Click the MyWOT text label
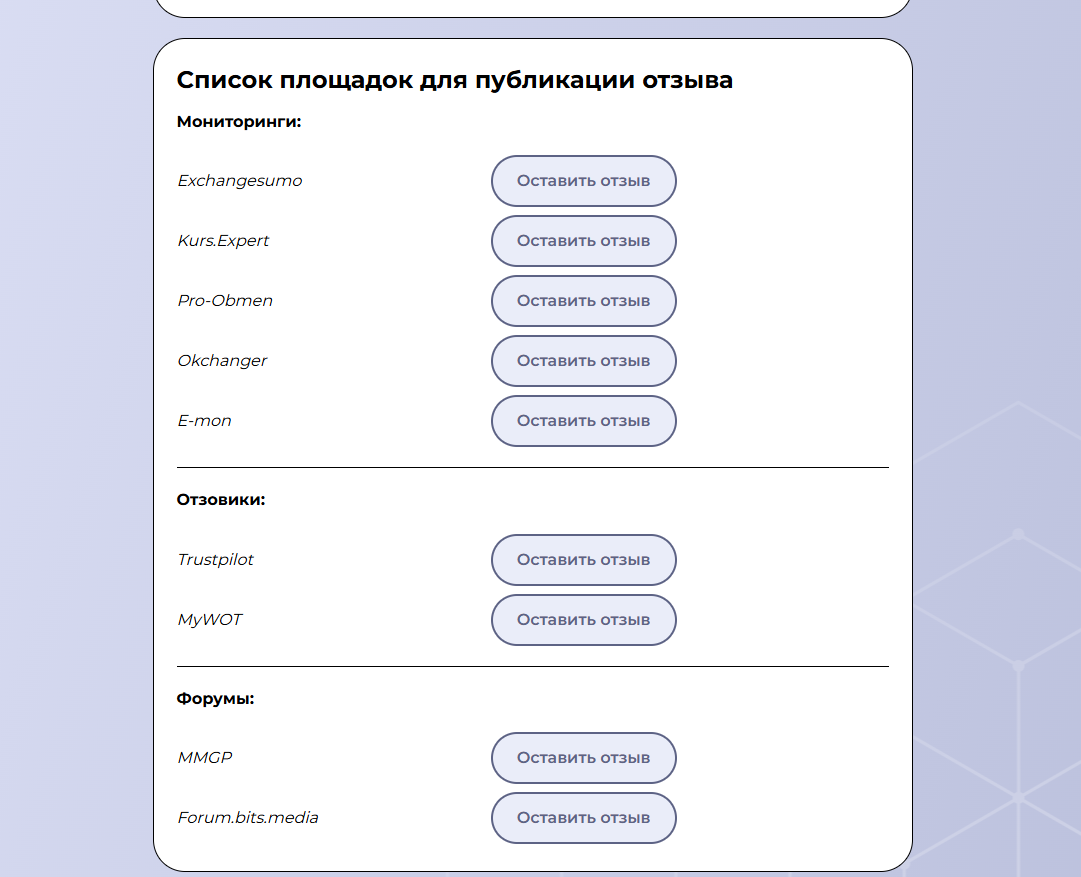Image resolution: width=1081 pixels, height=877 pixels. click(209, 620)
